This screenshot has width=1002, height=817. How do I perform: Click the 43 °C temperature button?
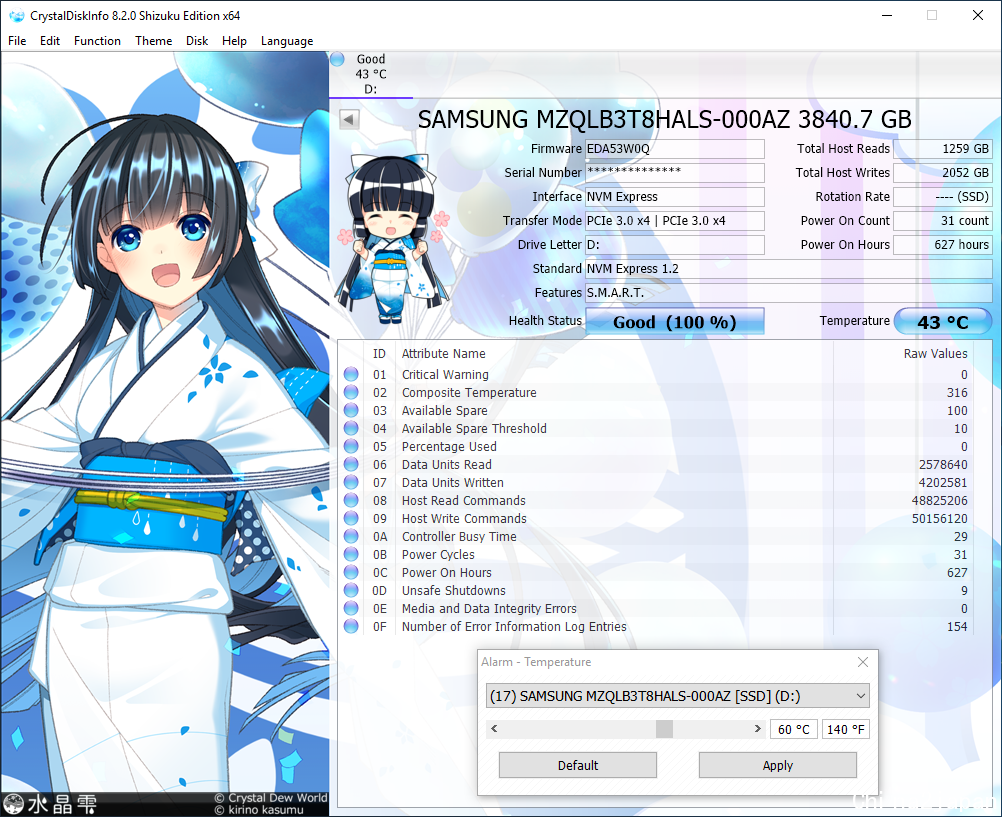(x=943, y=322)
